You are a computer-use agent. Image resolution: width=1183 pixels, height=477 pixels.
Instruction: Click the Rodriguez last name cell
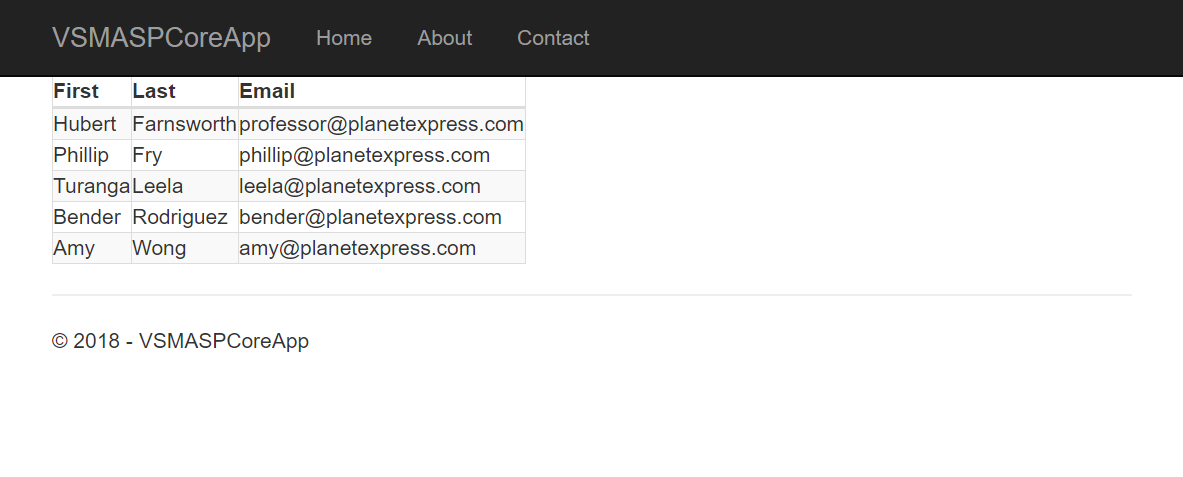coord(180,218)
